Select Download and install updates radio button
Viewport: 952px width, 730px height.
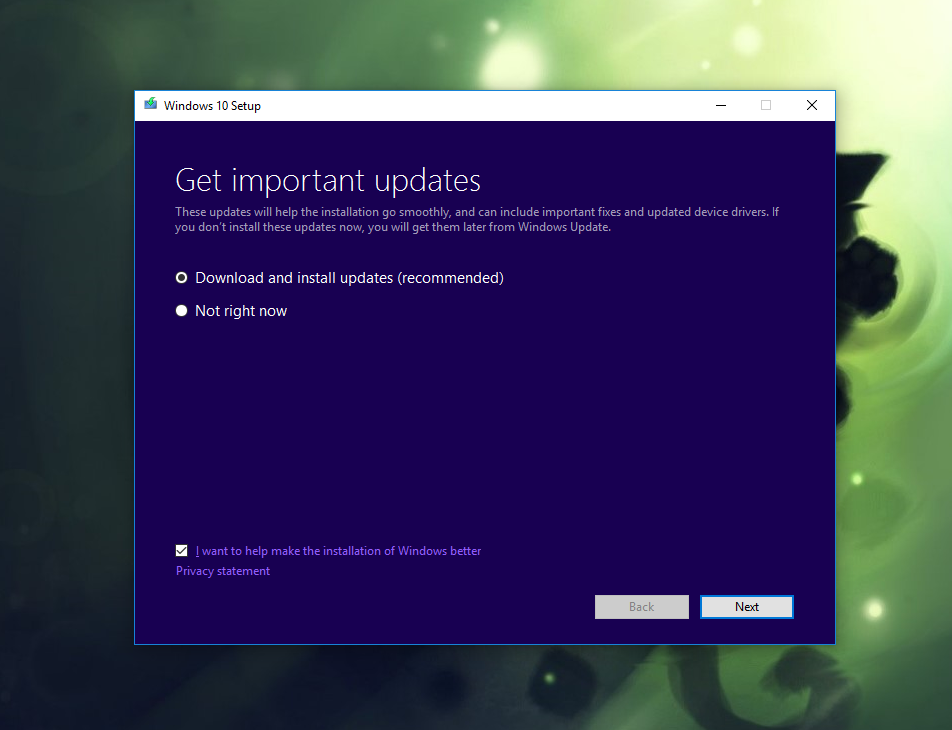pos(181,278)
